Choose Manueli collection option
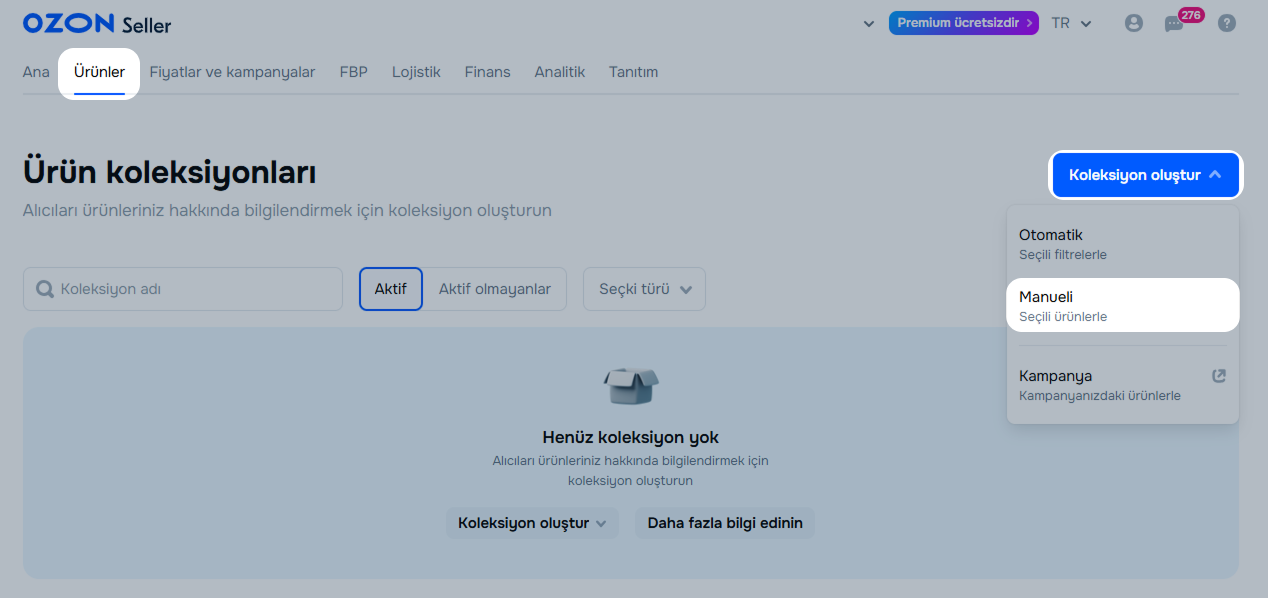 click(1123, 305)
